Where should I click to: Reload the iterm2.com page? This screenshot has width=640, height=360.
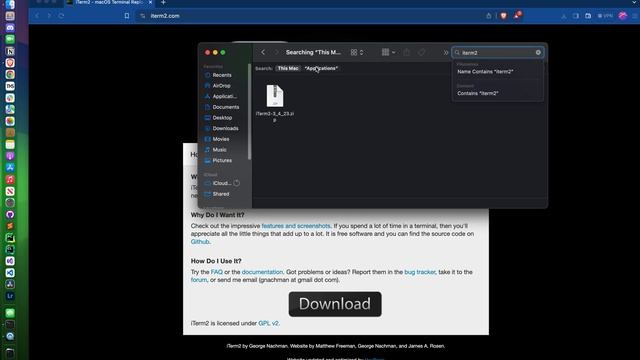point(61,16)
